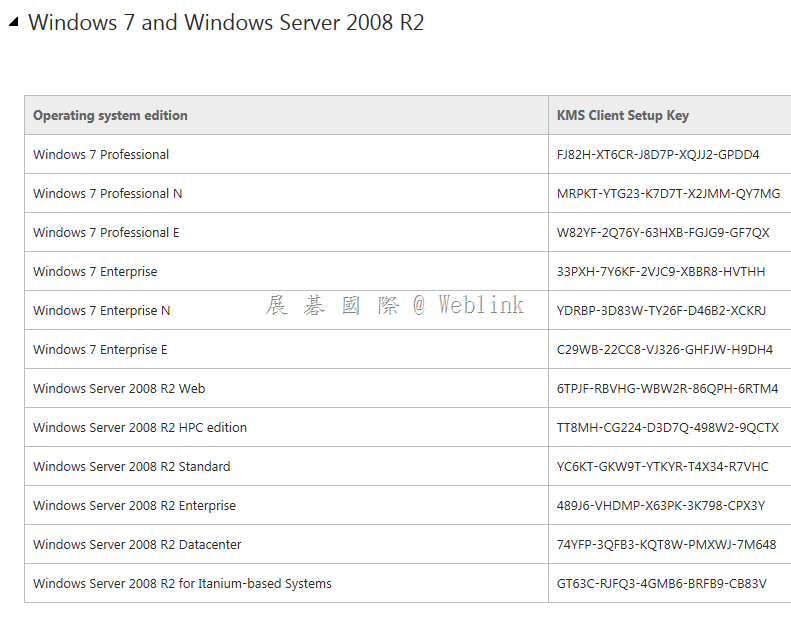Select key FJ82H-XT6CR-J8D7P-XQJJ2-GPDD4
The width and height of the screenshot is (791, 619).
pyautogui.click(x=658, y=155)
